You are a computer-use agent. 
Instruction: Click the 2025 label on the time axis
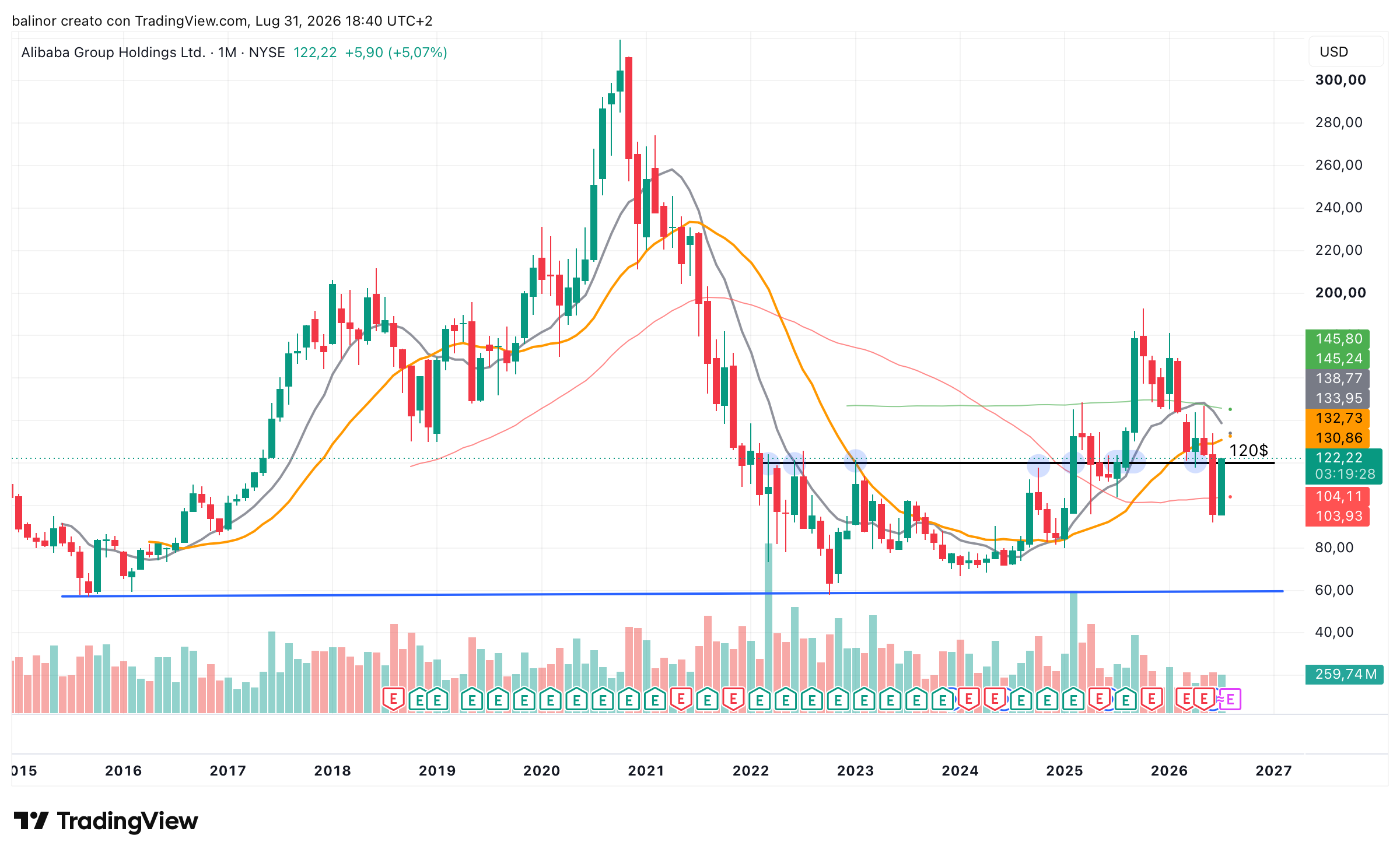[1065, 771]
